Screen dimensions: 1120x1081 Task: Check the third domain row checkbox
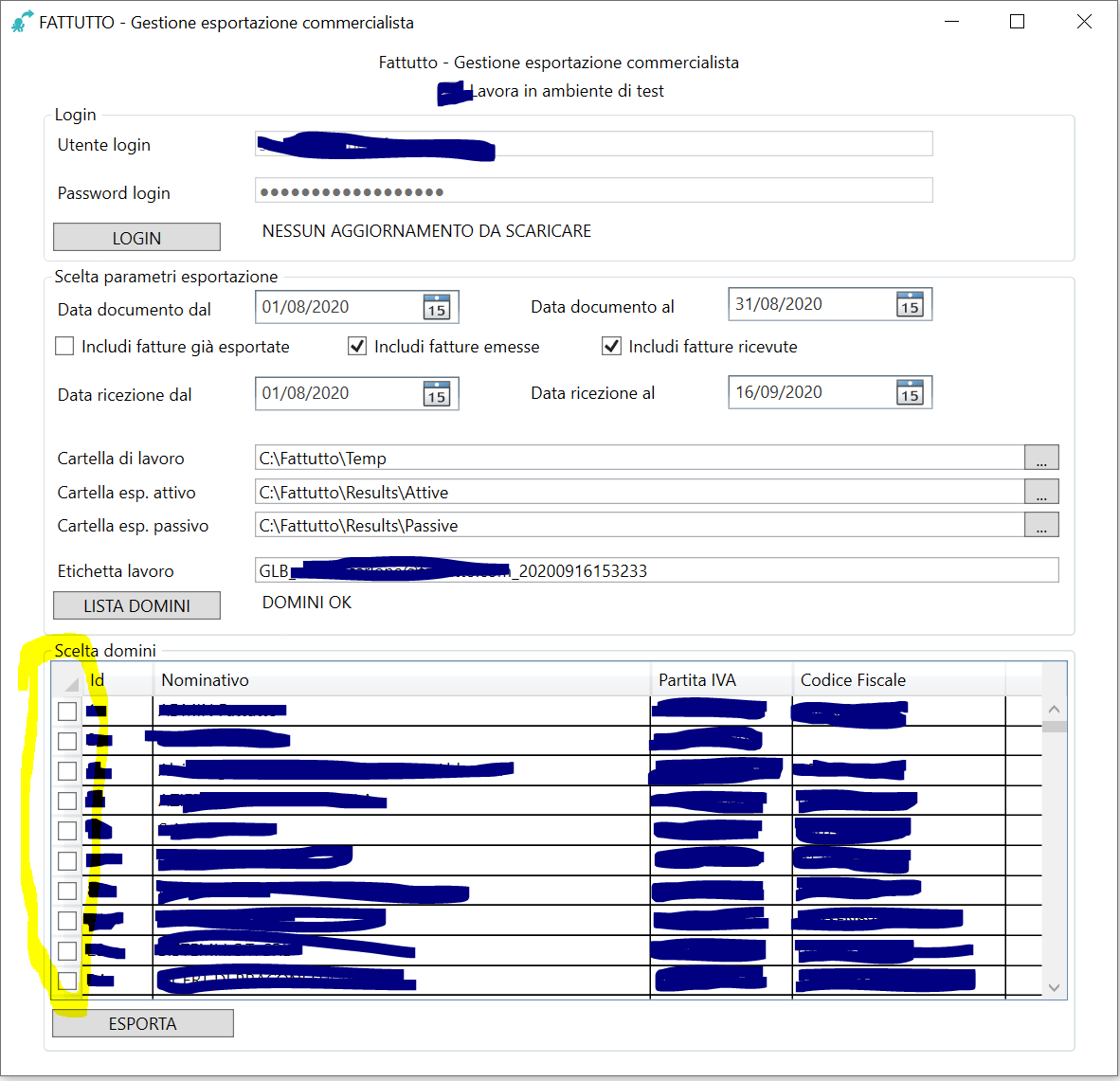pos(67,771)
